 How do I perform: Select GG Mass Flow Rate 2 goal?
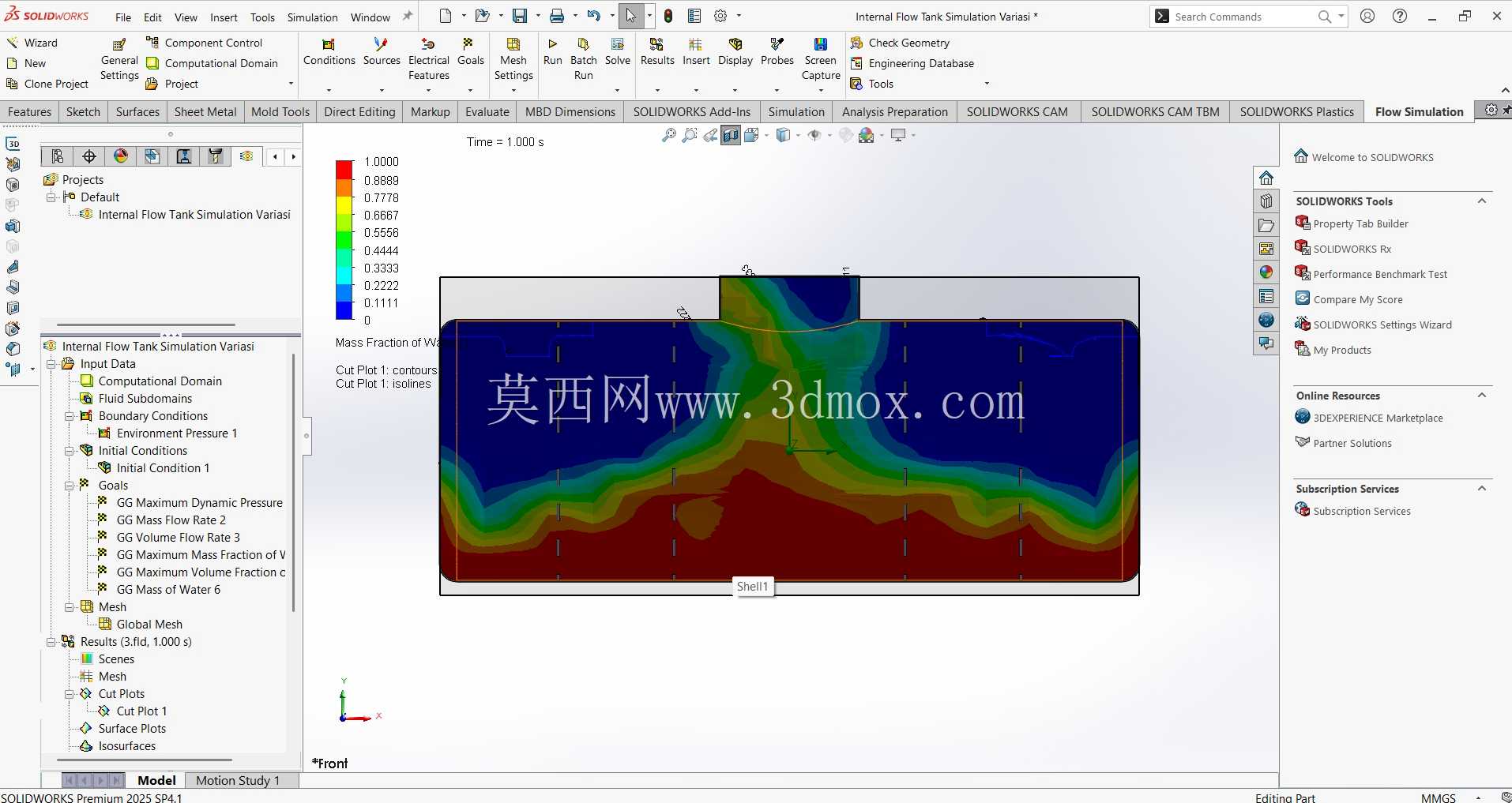click(162, 520)
